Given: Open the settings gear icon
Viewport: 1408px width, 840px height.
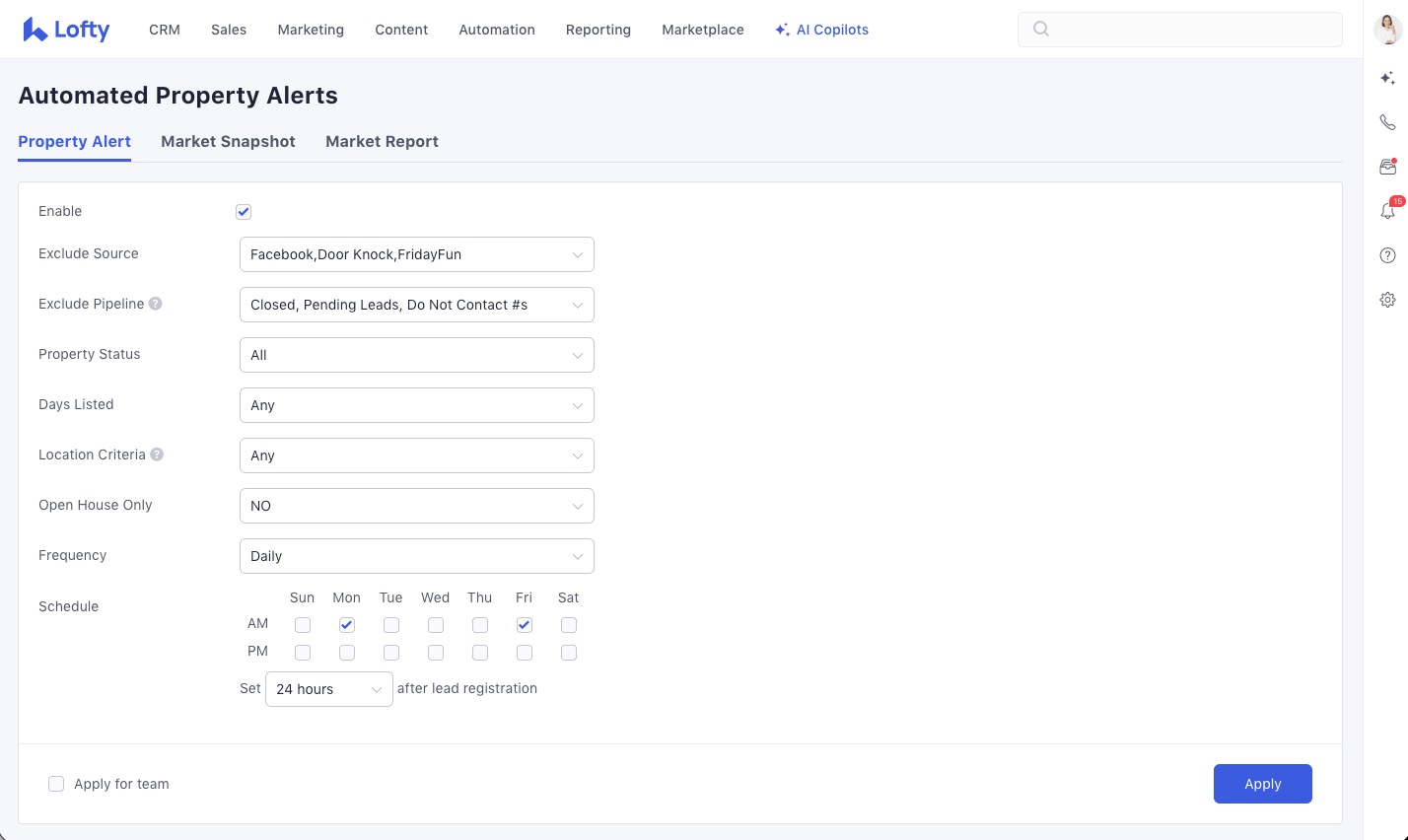Looking at the screenshot, I should tap(1387, 300).
